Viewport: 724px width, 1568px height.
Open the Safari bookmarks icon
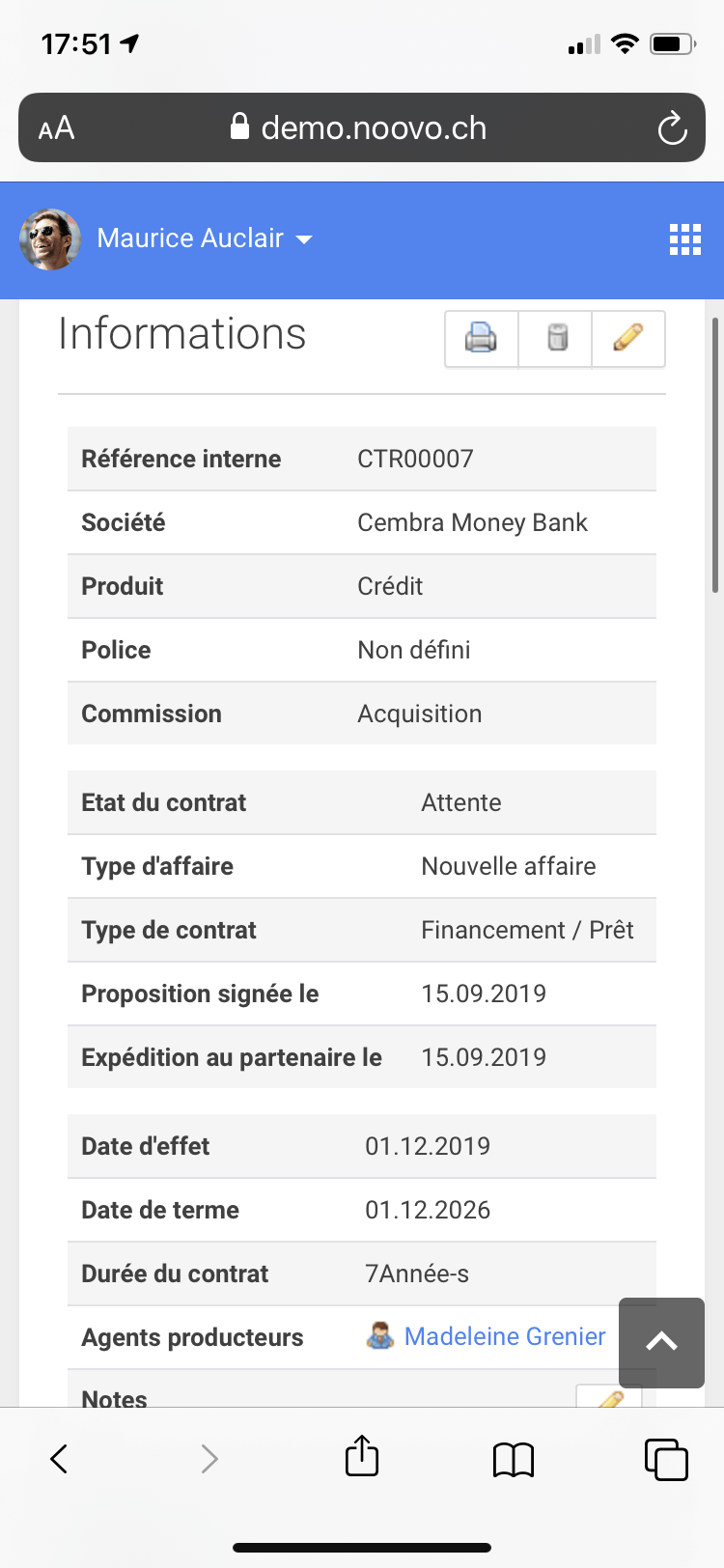point(514,1459)
